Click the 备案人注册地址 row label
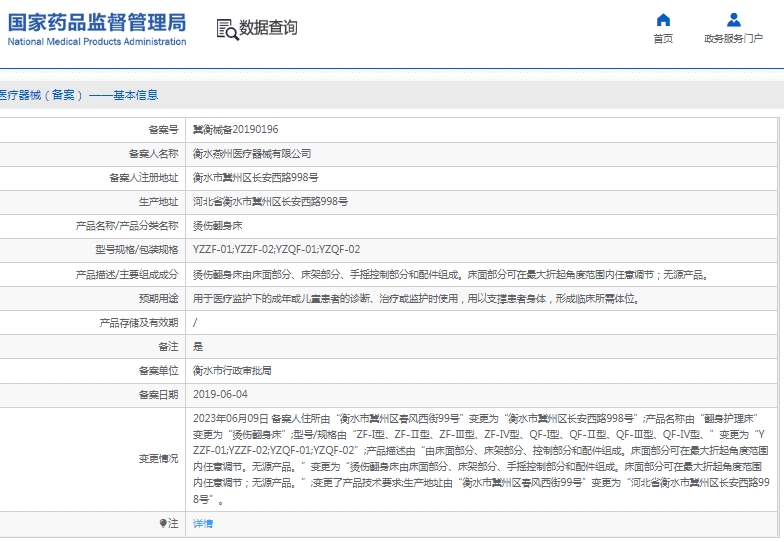Viewport: 784px width, 542px height. (144, 178)
